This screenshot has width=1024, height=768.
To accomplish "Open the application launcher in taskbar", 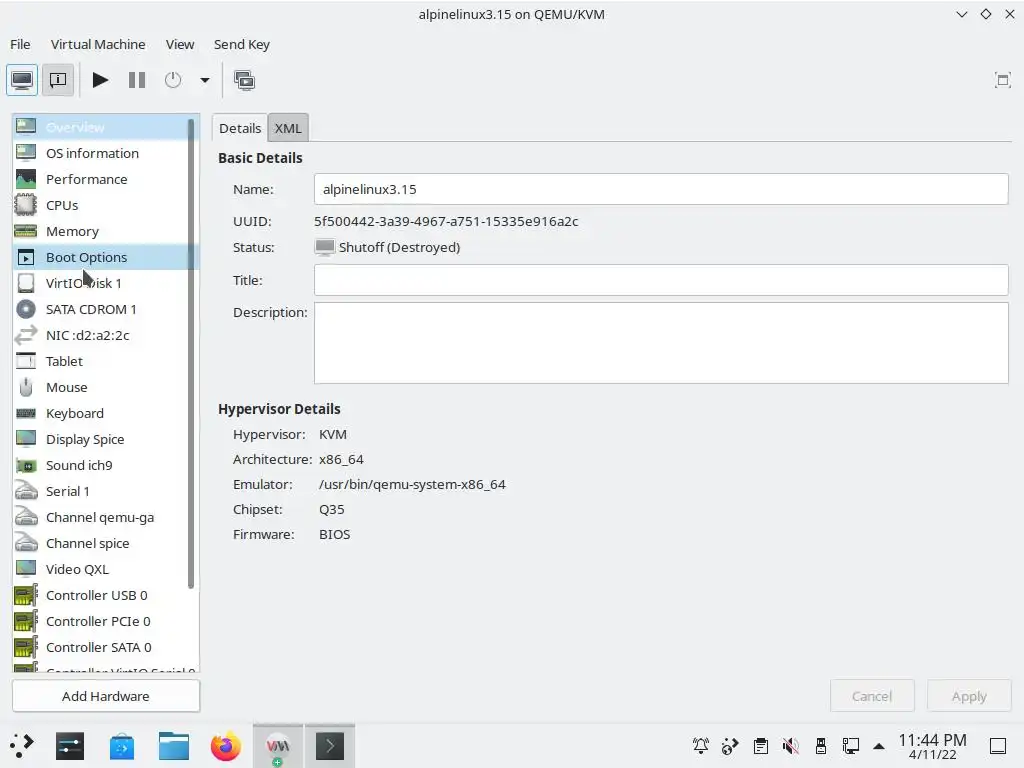I will 22,746.
